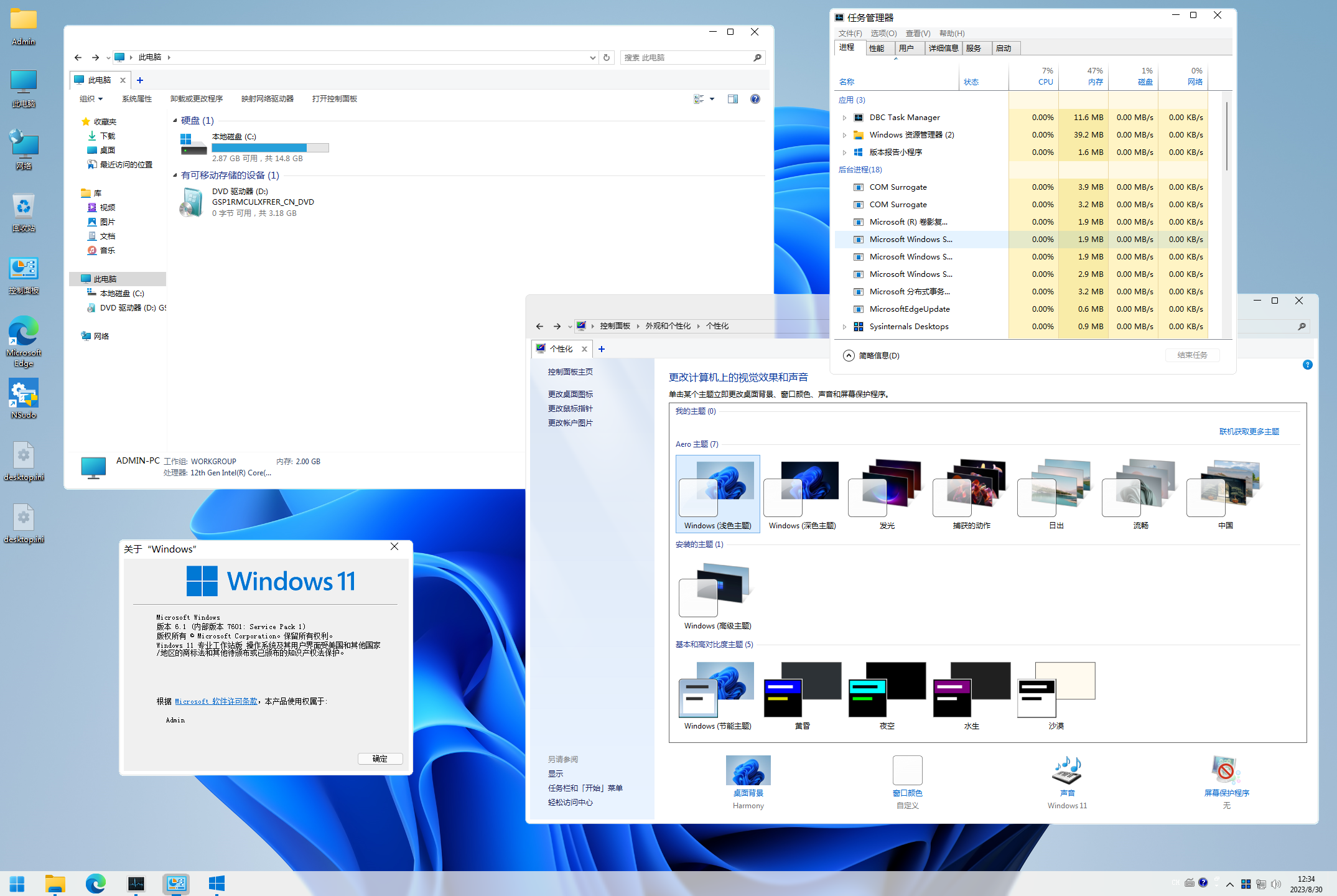Viewport: 1337px width, 896px height.
Task: Click the taskbar Start button
Action: point(17,884)
